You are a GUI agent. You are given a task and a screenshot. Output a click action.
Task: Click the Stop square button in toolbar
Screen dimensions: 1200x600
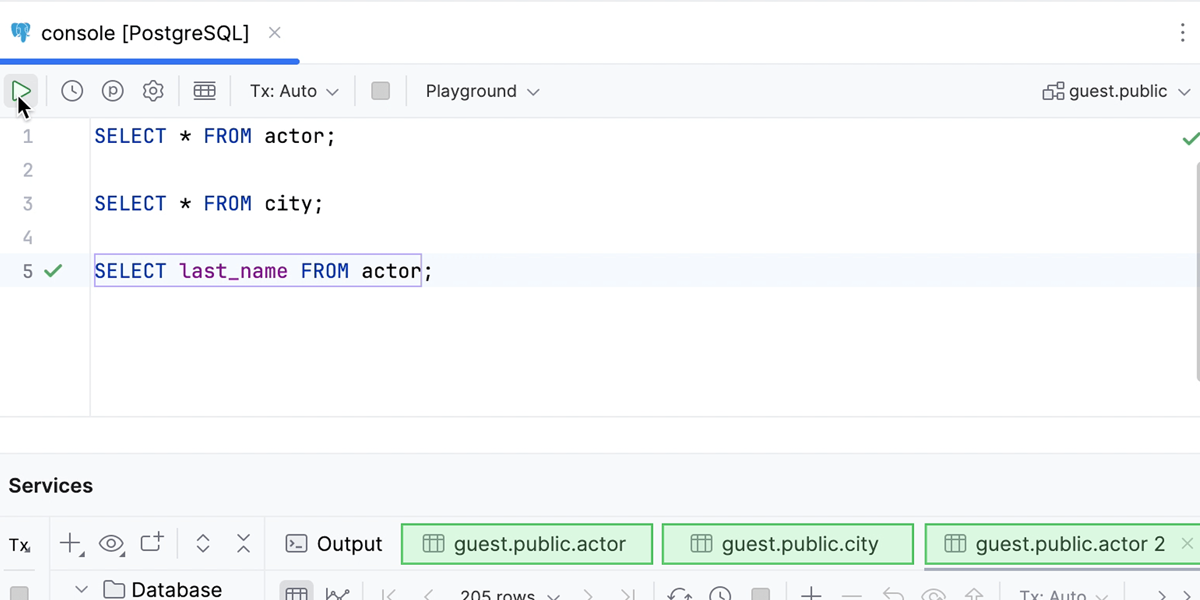click(x=380, y=91)
